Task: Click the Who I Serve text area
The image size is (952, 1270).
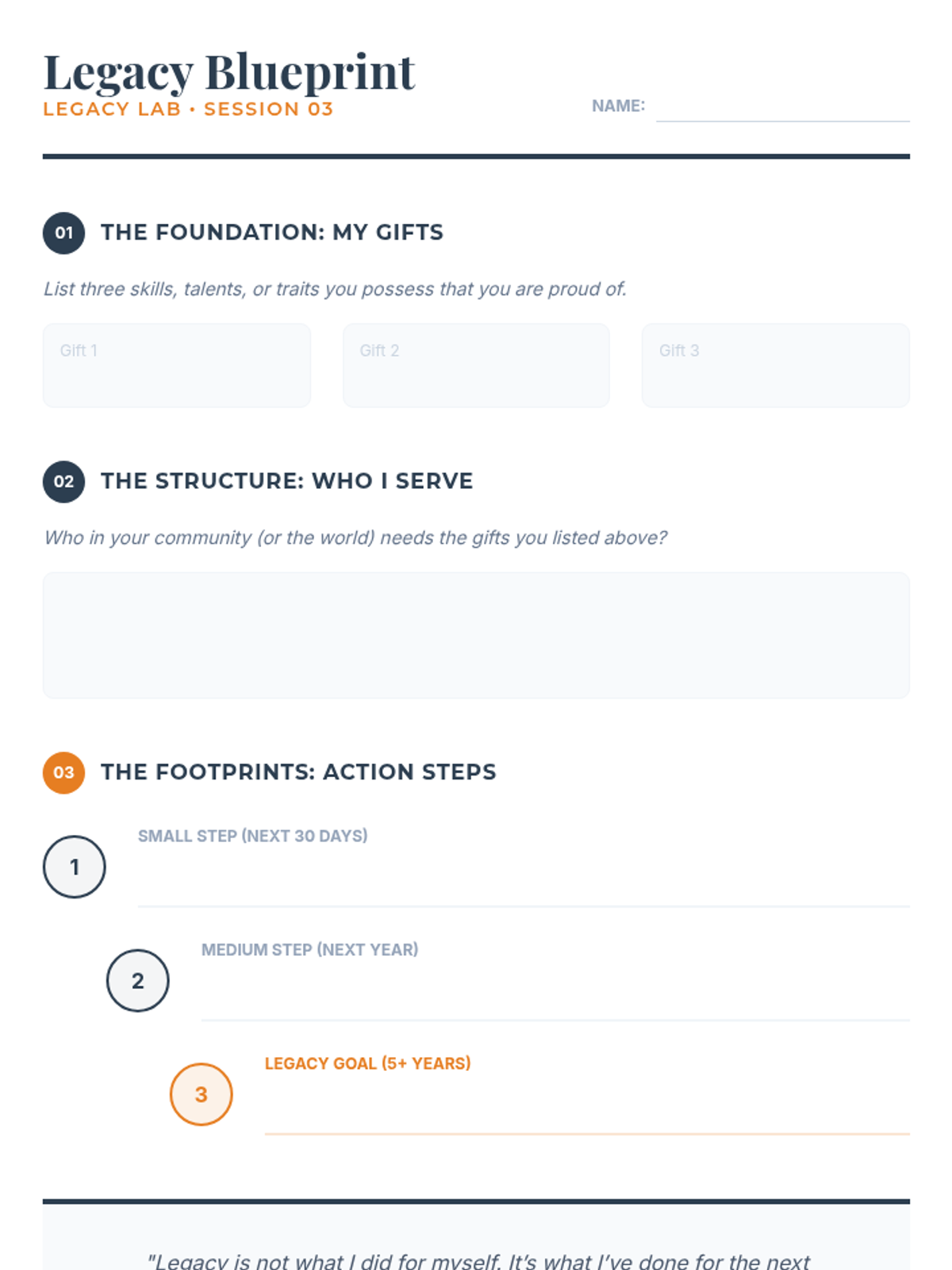Action: [x=476, y=635]
